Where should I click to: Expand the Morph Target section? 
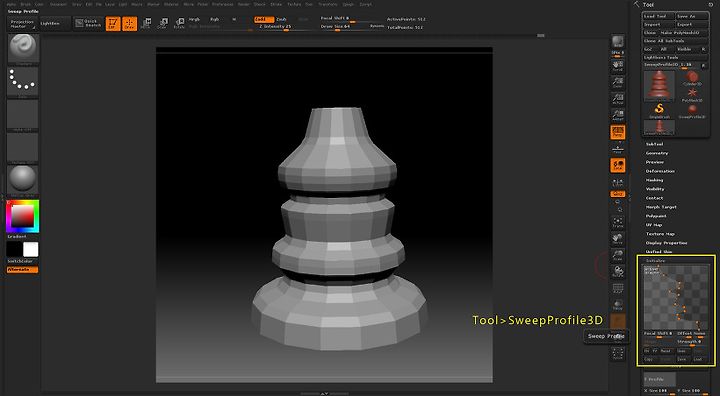coord(661,207)
